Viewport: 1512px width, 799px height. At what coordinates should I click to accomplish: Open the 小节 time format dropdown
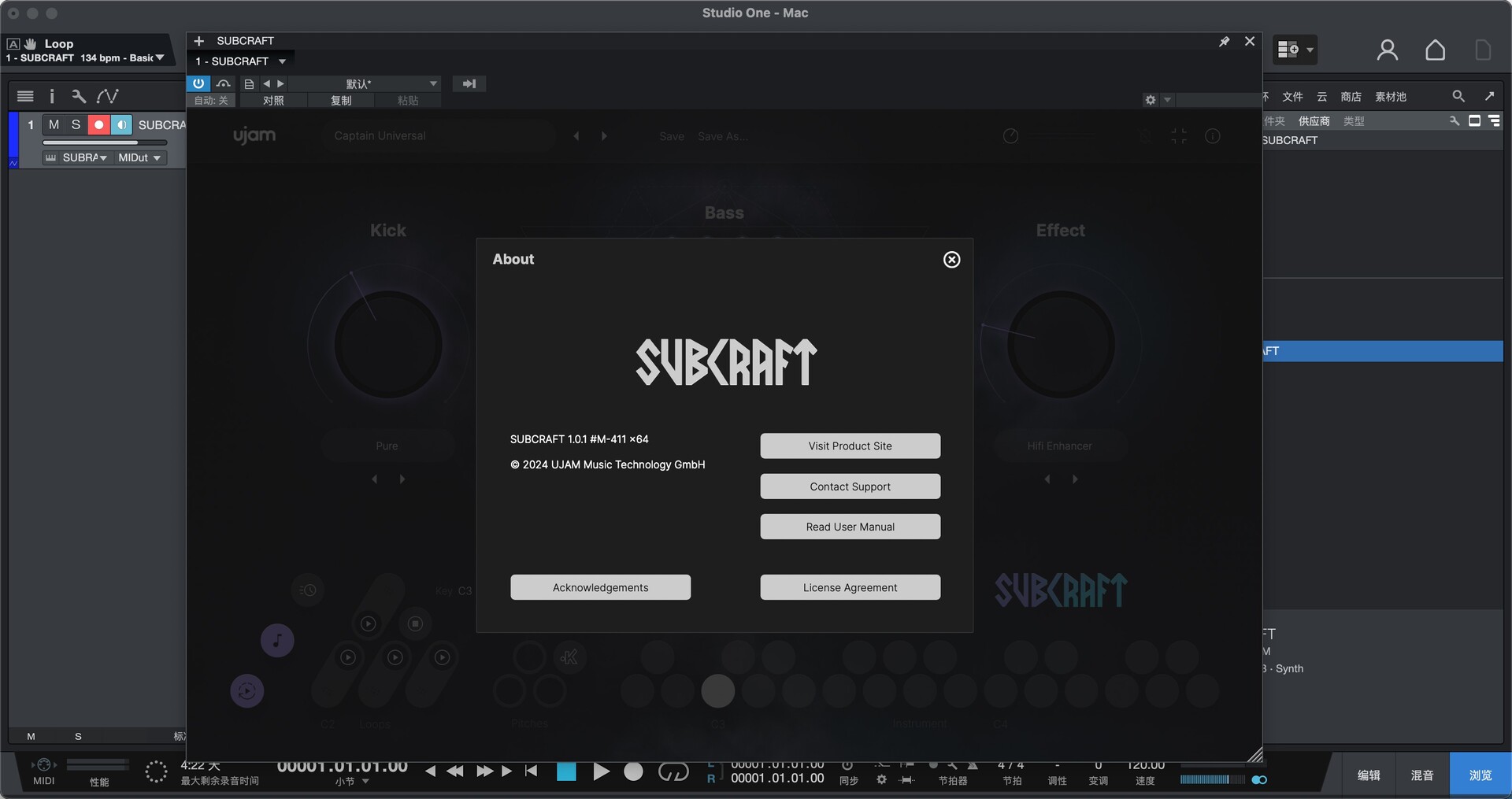352,782
